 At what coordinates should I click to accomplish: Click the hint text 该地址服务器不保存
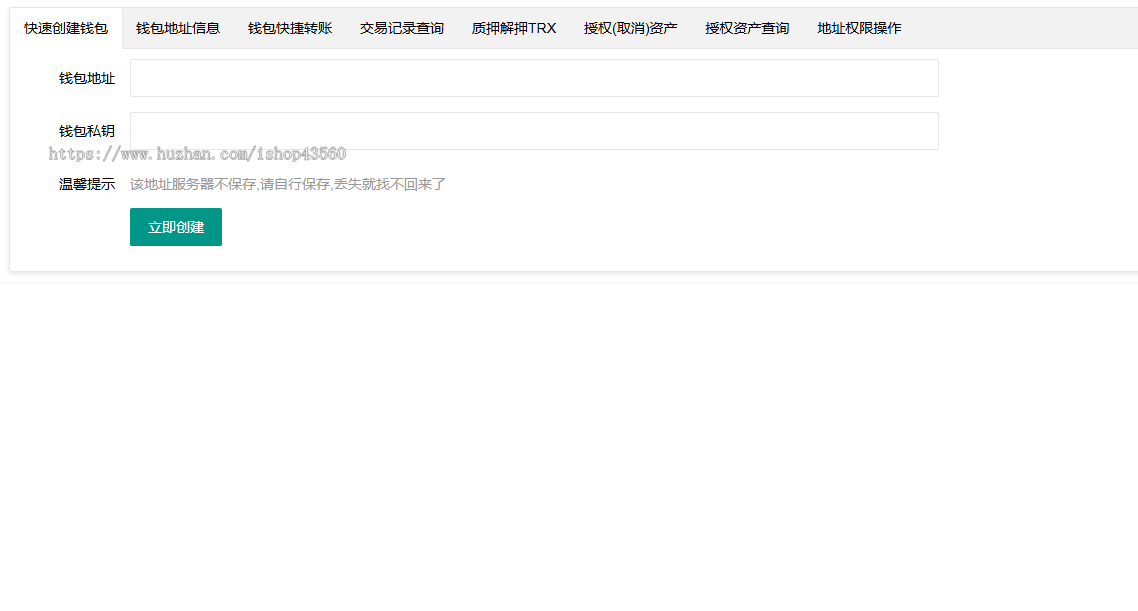click(x=193, y=184)
